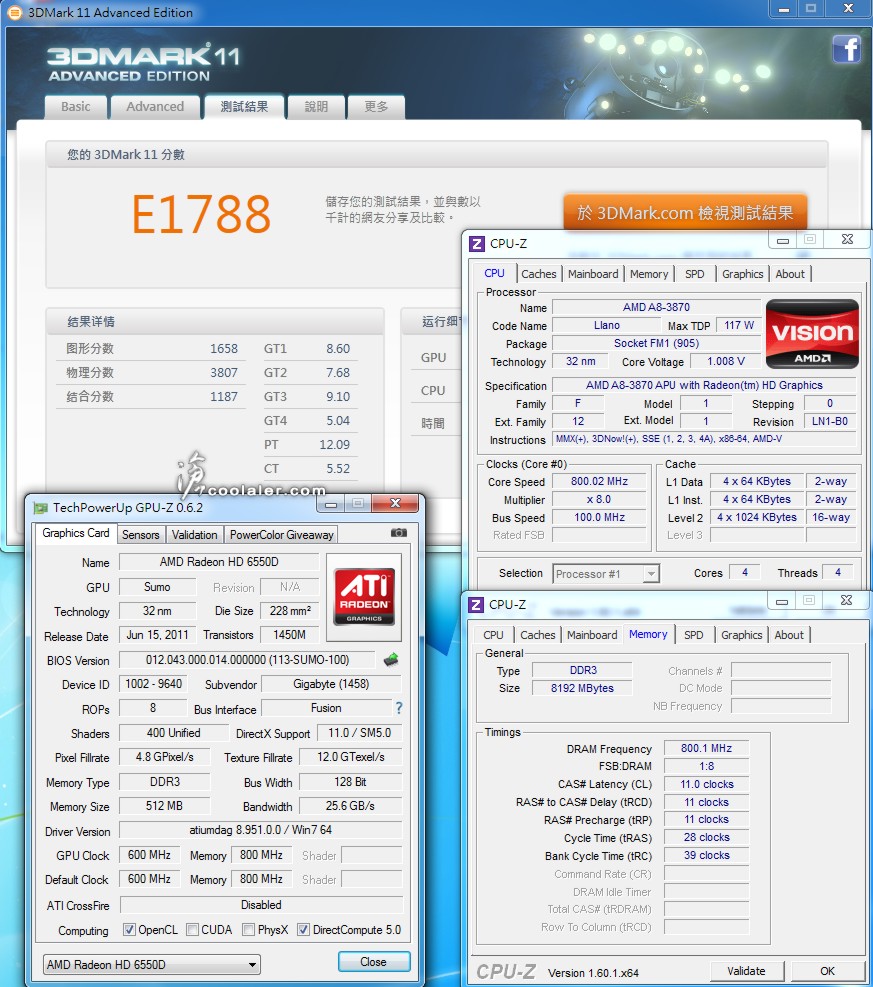Click the Validate button in CPU-Z
This screenshot has width=873, height=987.
(x=746, y=971)
